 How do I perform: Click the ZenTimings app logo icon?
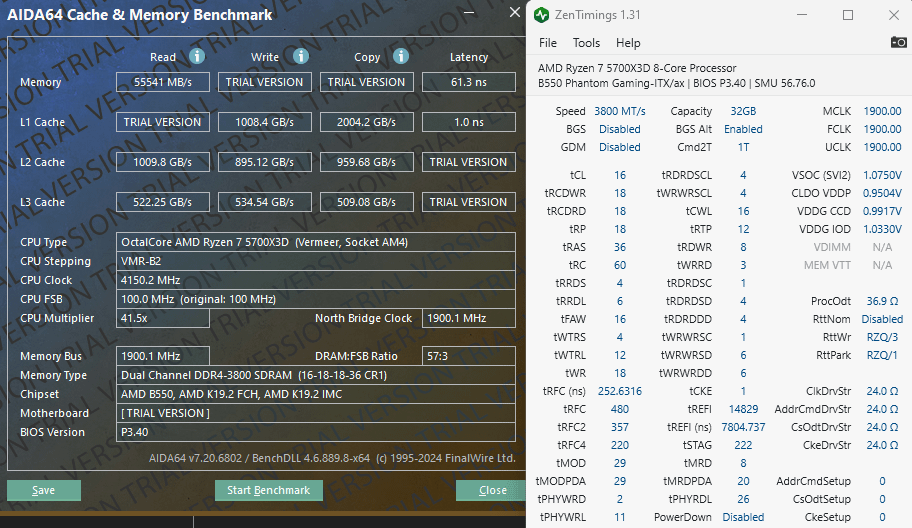pyautogui.click(x=542, y=15)
